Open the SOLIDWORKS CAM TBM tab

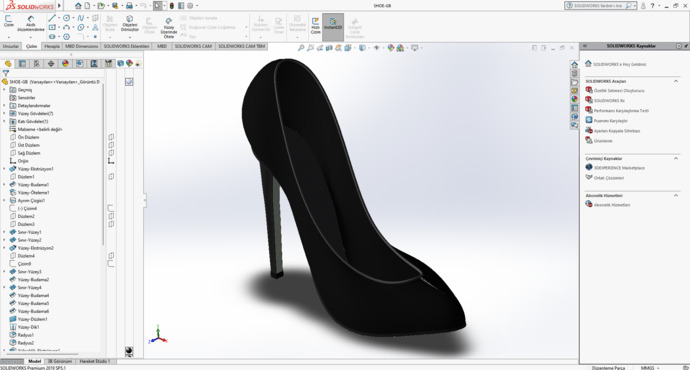[x=242, y=46]
